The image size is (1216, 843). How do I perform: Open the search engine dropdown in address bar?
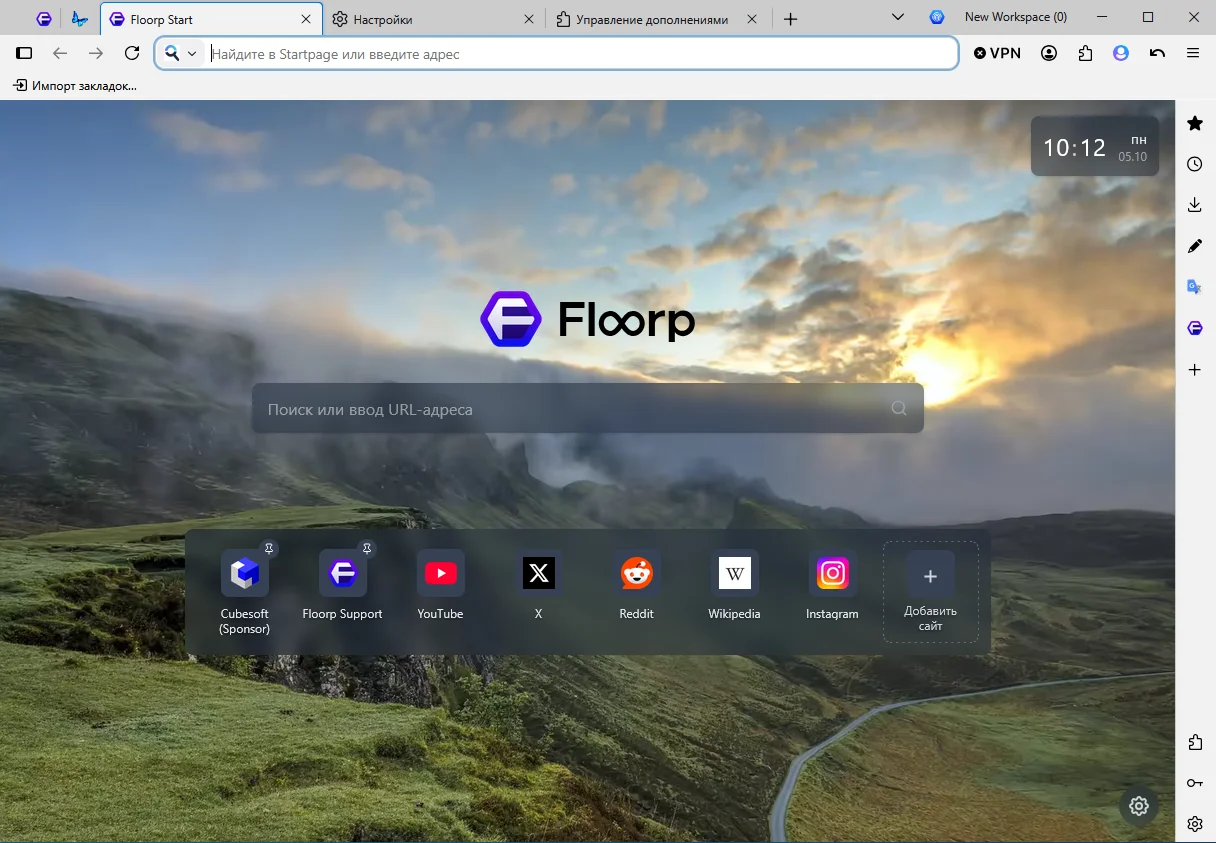pos(181,53)
